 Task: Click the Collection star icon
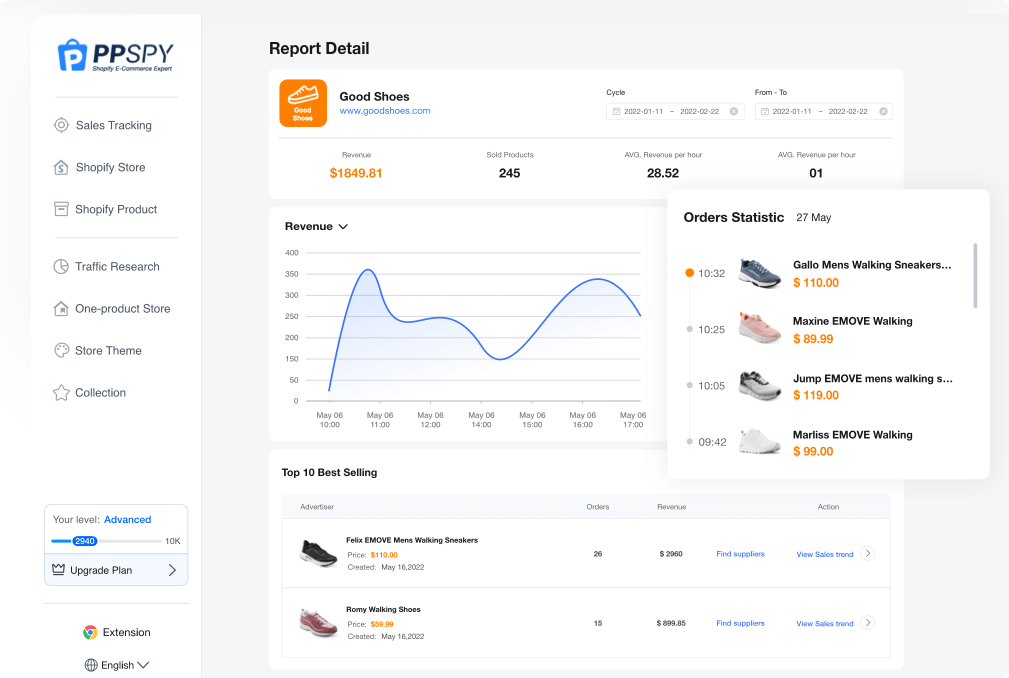click(61, 393)
